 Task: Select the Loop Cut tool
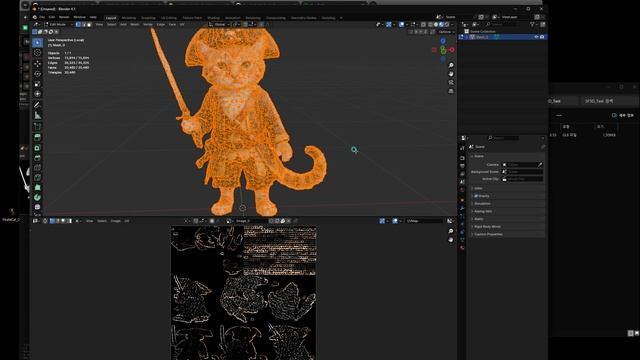tap(38, 167)
